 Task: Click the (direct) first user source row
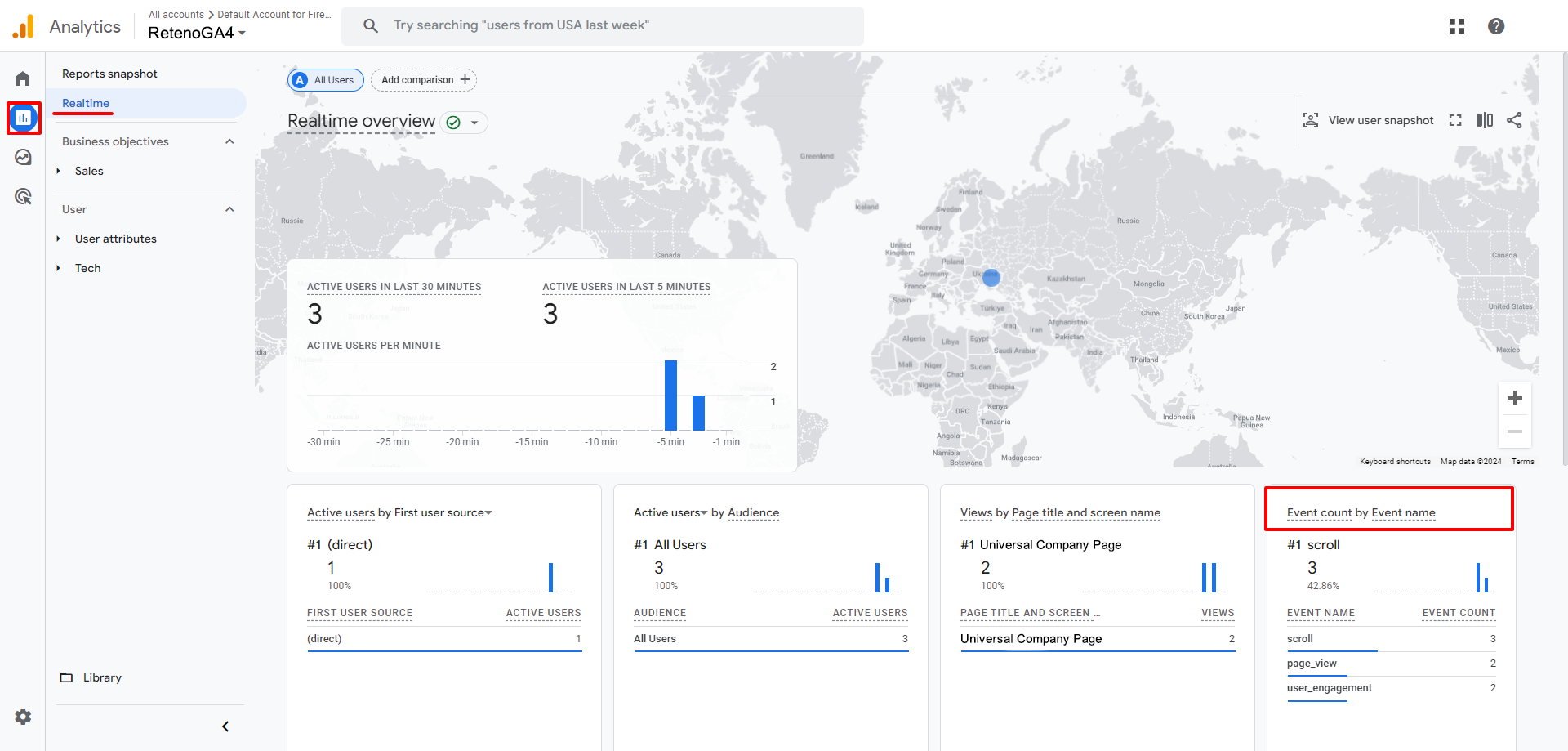click(x=444, y=639)
